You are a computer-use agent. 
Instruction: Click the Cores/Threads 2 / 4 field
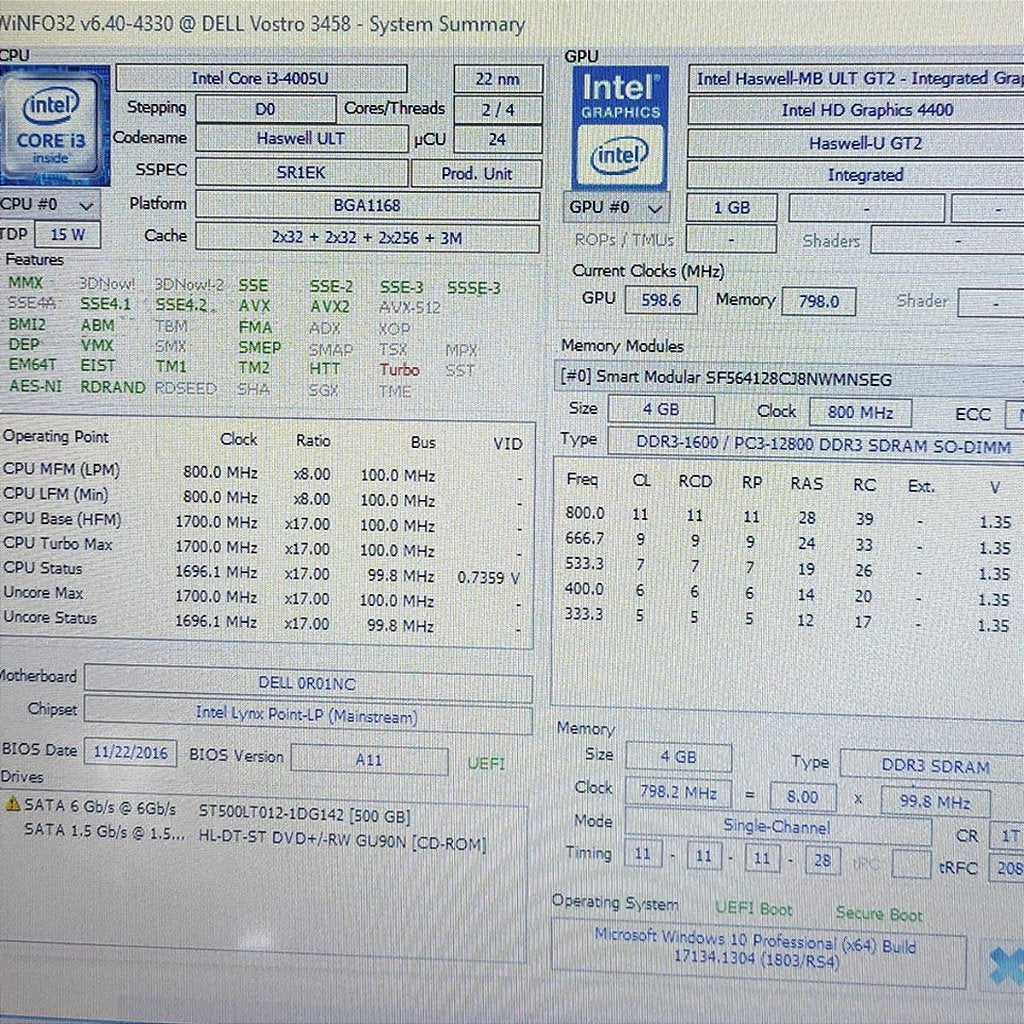coord(498,110)
